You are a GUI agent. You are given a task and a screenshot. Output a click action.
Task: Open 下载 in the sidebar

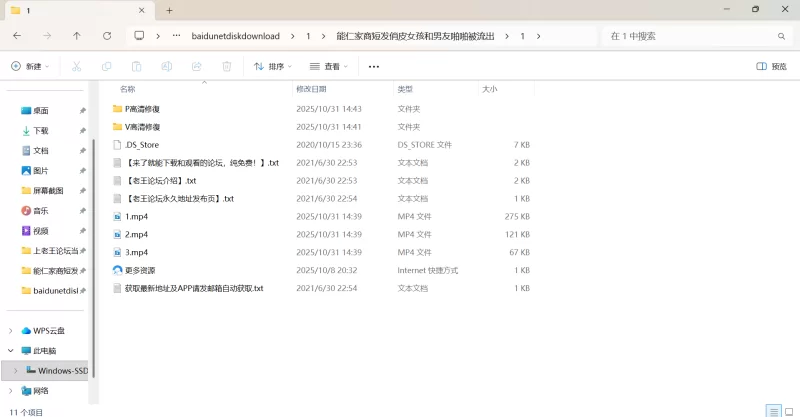(x=40, y=131)
